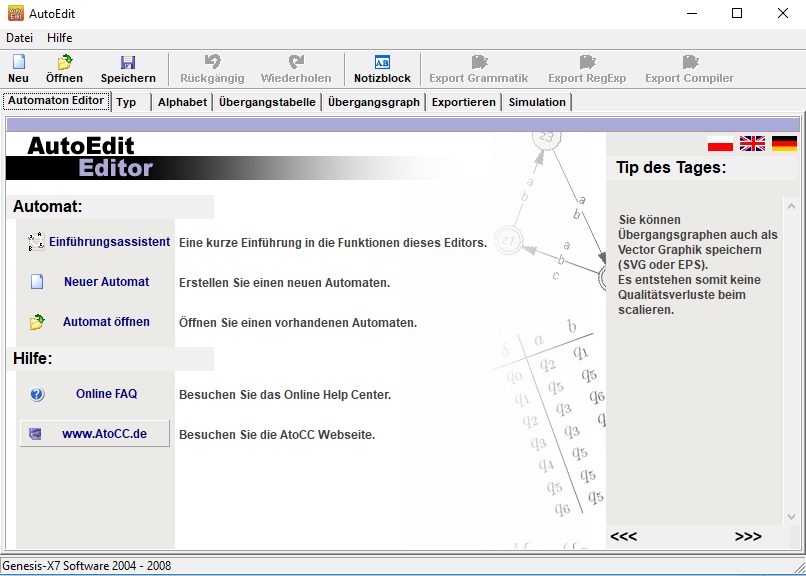Create a new file with the Neu icon
The width and height of the screenshot is (806, 576).
(18, 68)
